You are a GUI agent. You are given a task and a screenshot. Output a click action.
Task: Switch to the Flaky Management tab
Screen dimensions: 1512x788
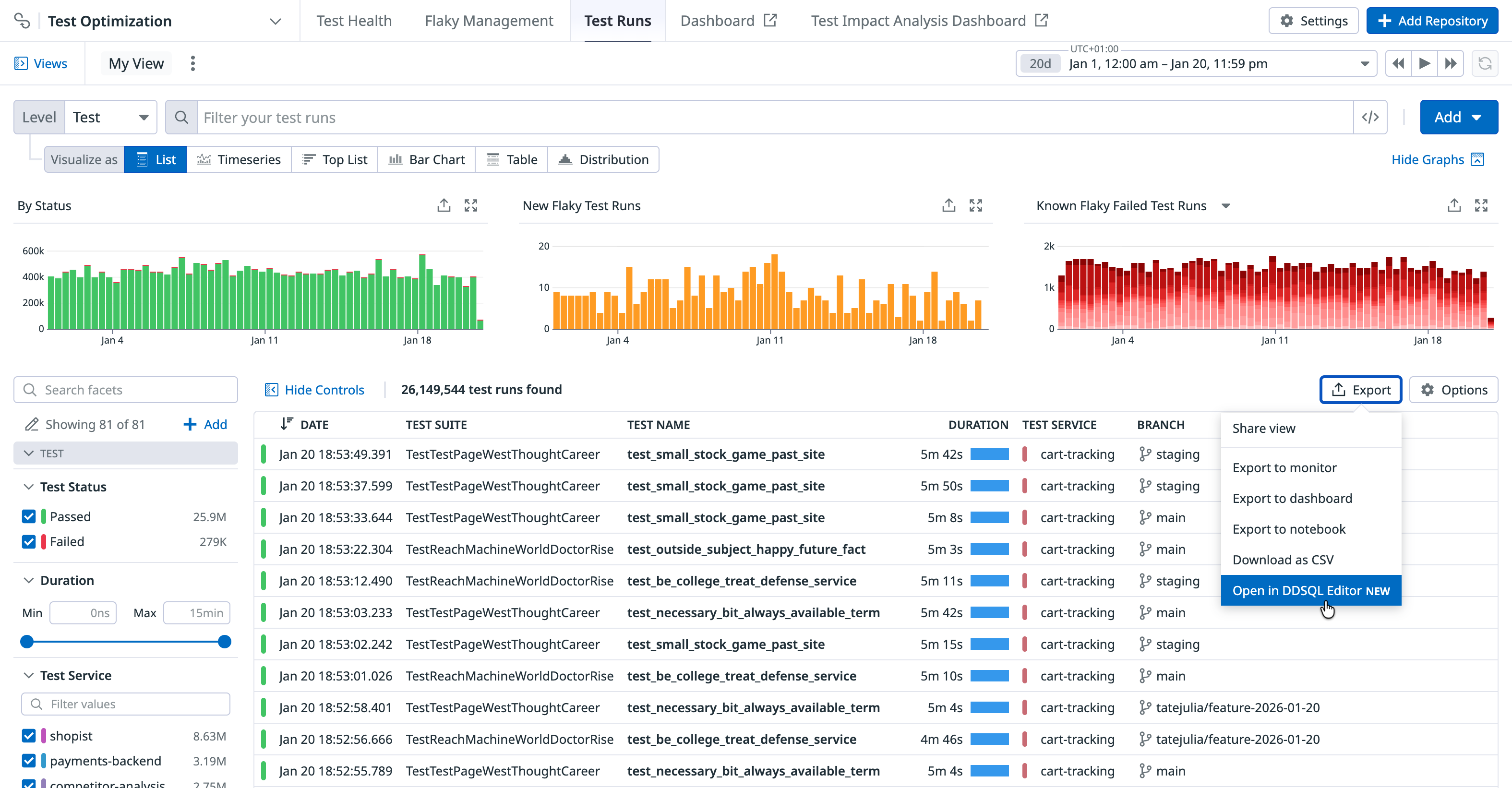click(488, 21)
